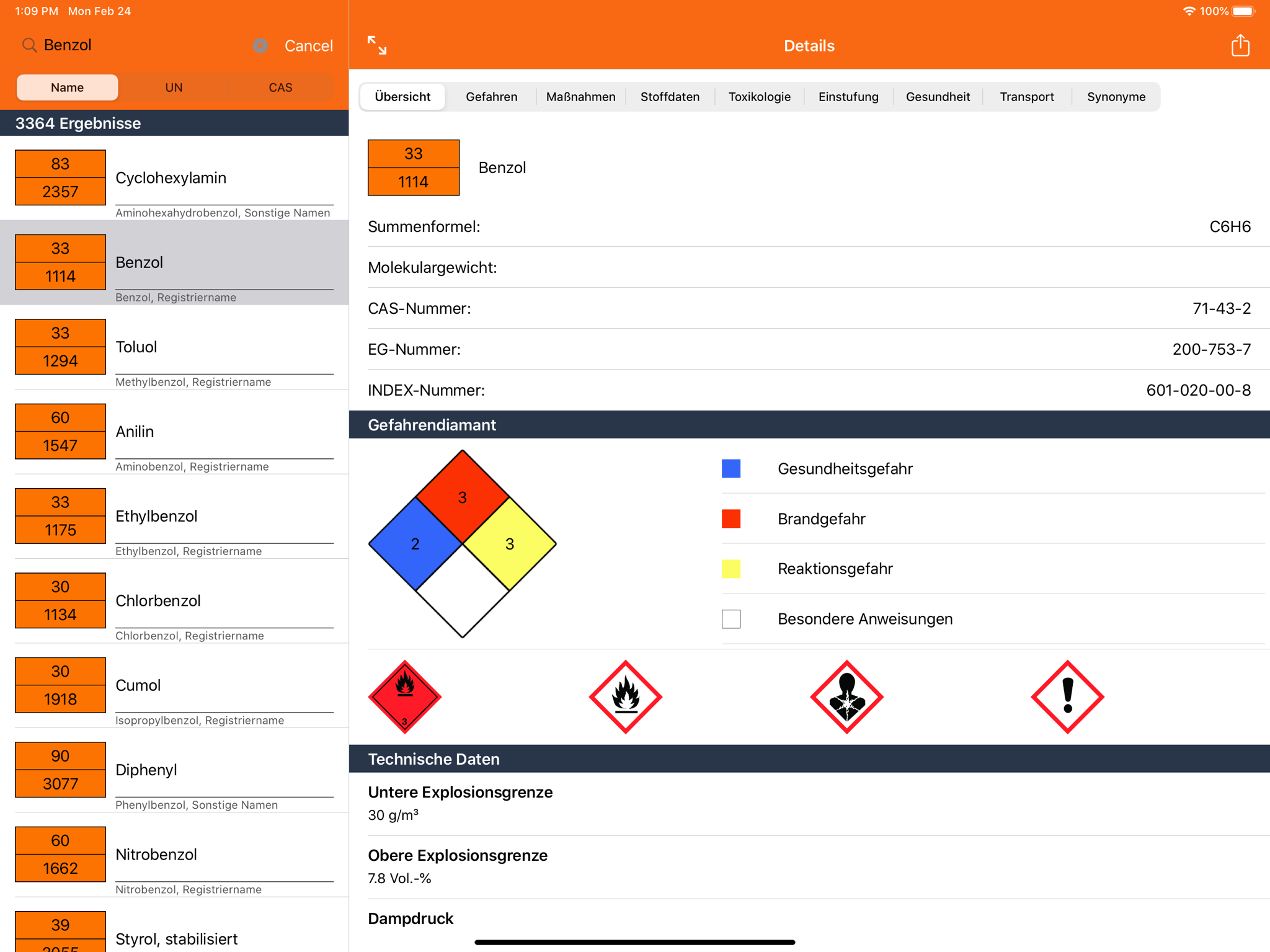Switch to the Transport tab
The width and height of the screenshot is (1270, 952).
[x=1027, y=97]
